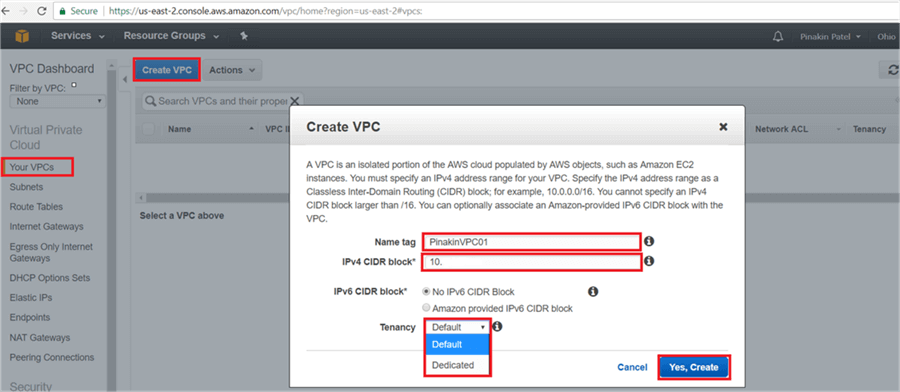Image resolution: width=900 pixels, height=392 pixels.
Task: Close the Create VPC dialog with X
Action: tap(723, 127)
